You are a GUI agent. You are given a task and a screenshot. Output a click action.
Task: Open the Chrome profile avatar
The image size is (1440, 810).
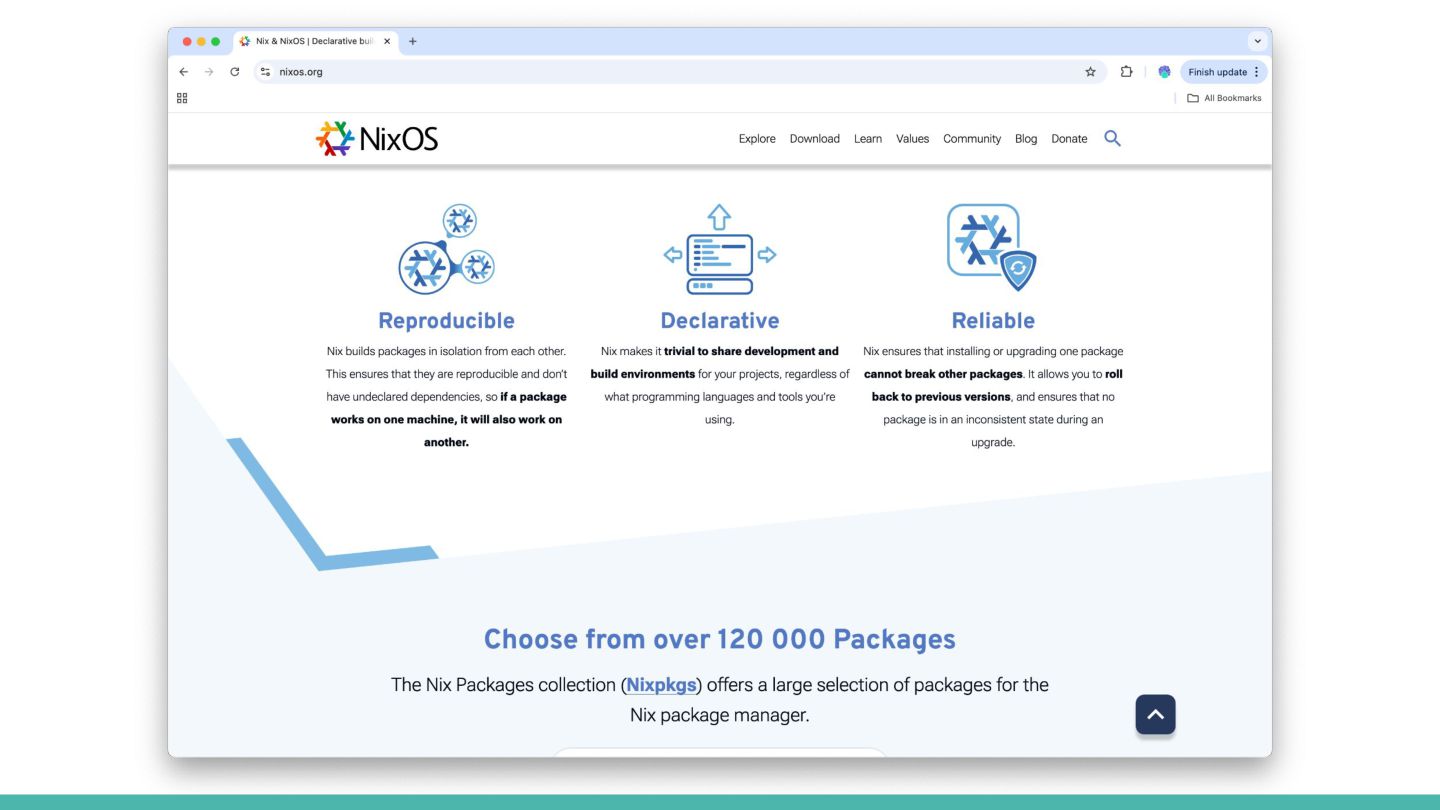click(x=1164, y=72)
